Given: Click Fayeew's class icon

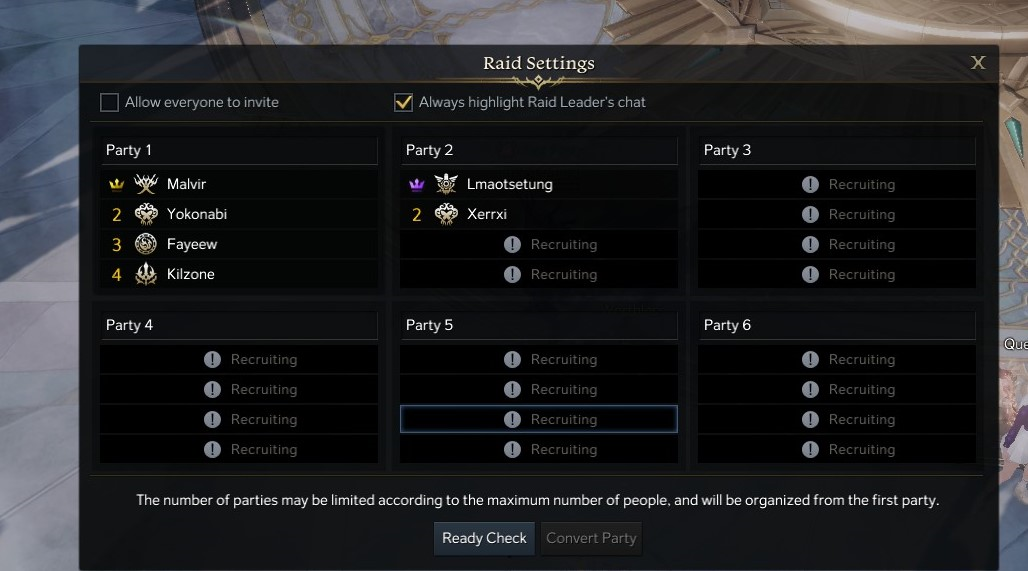Looking at the screenshot, I should [147, 244].
